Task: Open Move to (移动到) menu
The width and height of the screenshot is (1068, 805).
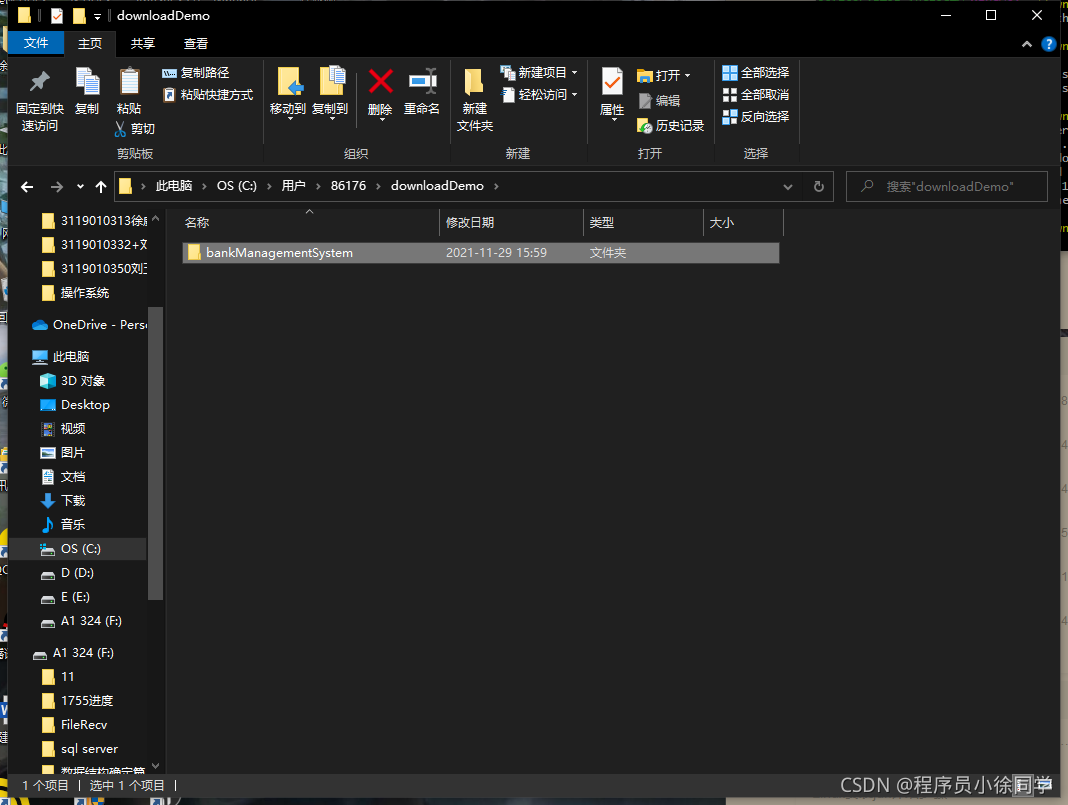Action: pos(288,94)
